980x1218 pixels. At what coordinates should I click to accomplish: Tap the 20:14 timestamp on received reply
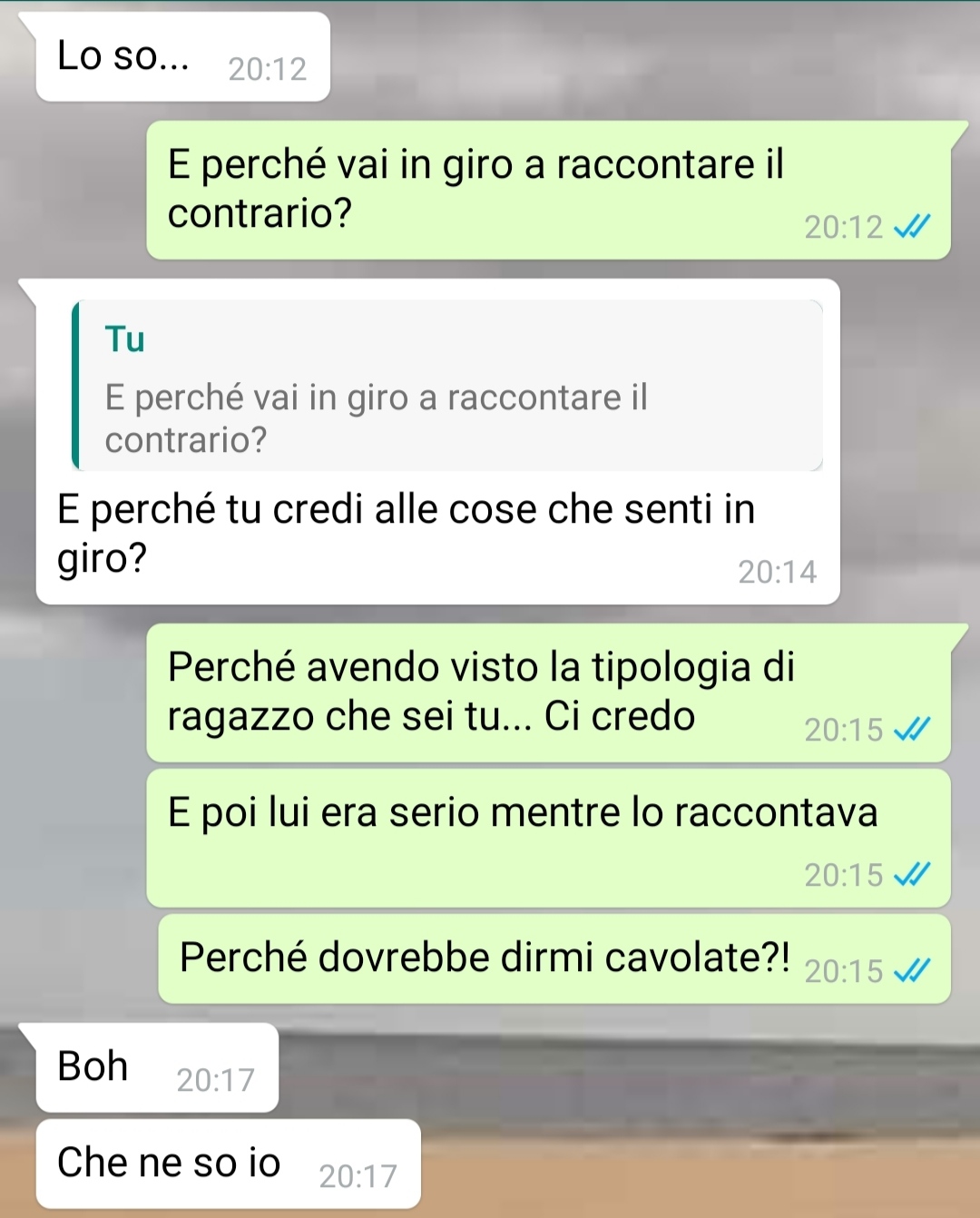778,572
